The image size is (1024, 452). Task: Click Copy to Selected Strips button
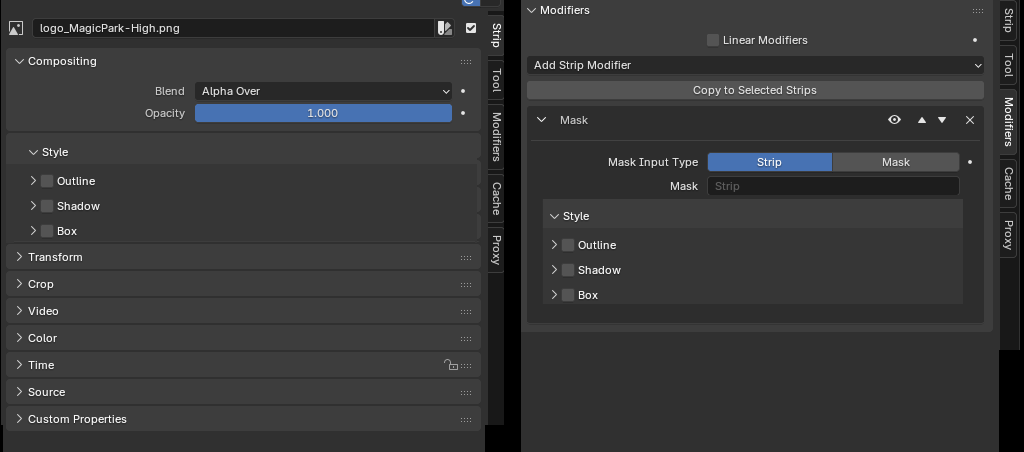click(755, 90)
